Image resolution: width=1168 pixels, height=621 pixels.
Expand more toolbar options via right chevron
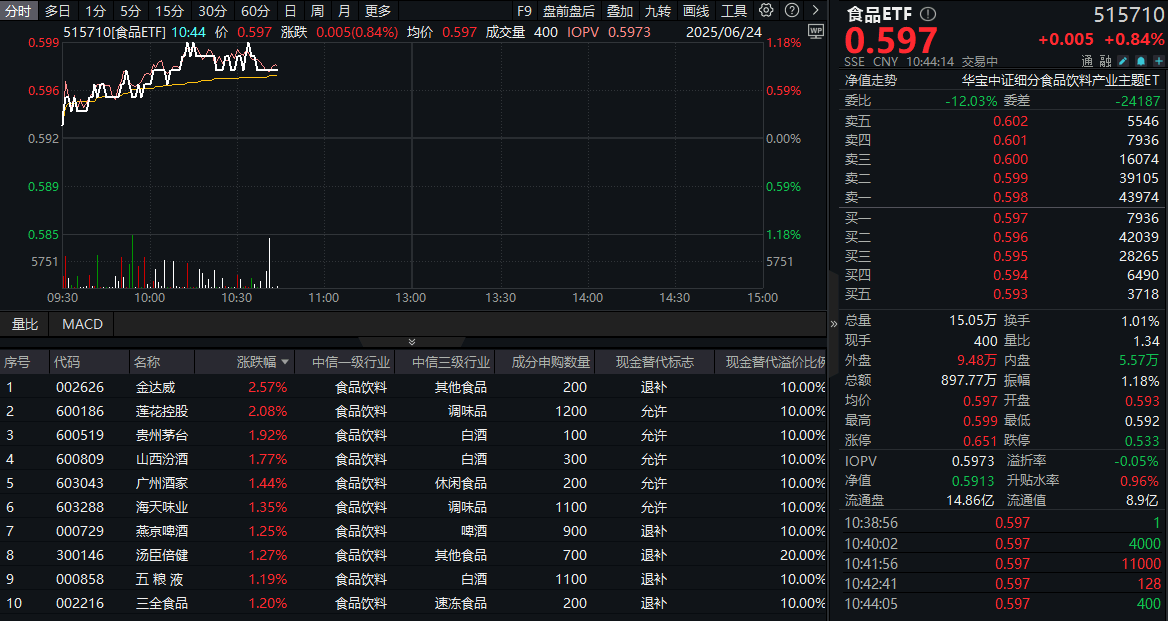click(815, 12)
